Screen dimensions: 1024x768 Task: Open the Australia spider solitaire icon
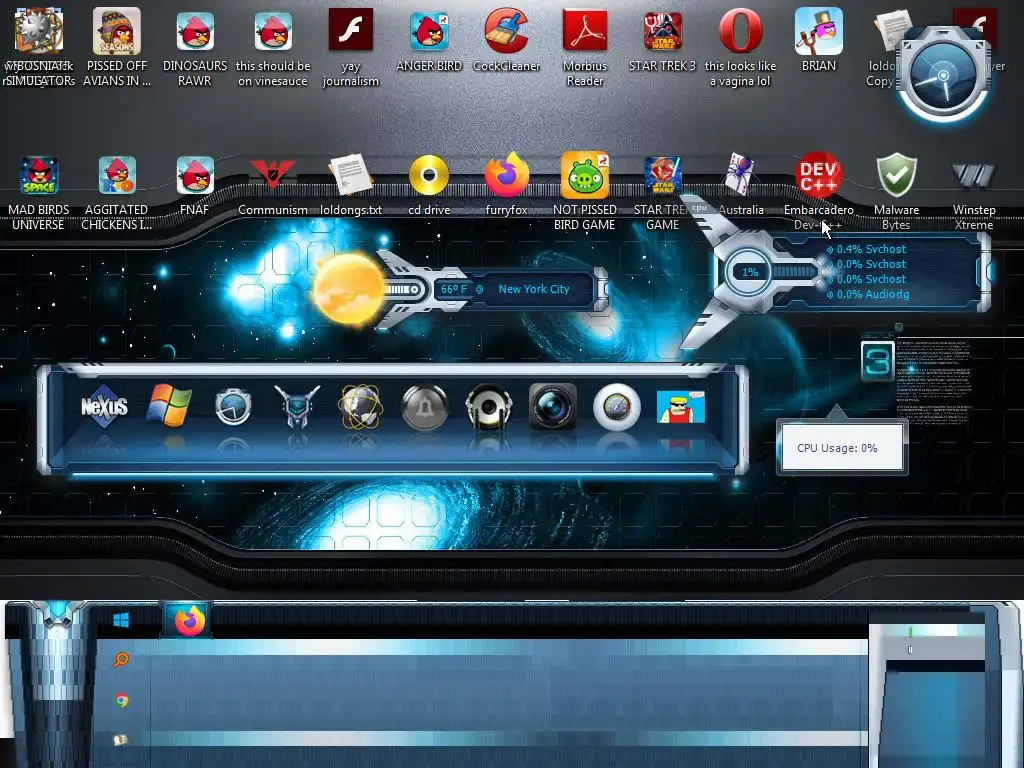pyautogui.click(x=741, y=174)
